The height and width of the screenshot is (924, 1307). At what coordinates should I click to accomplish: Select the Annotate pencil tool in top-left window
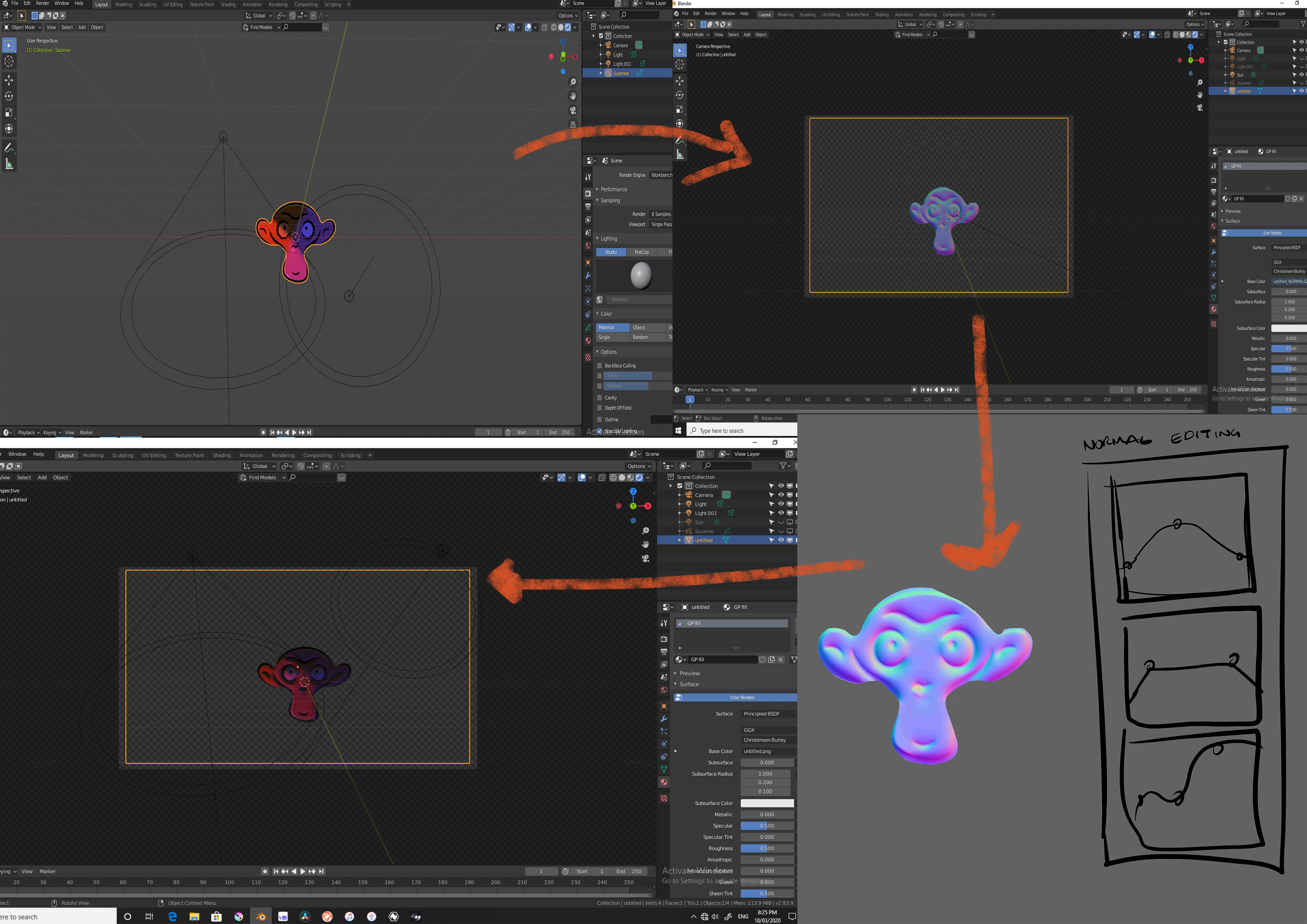tap(9, 148)
